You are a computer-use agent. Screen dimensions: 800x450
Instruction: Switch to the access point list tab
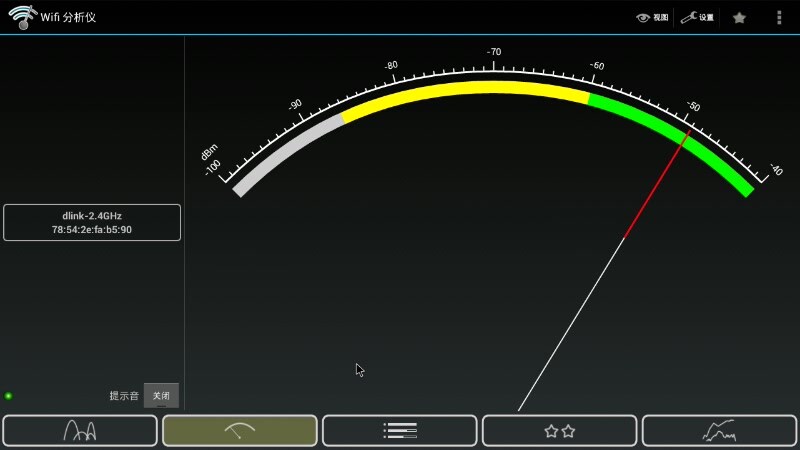(399, 431)
